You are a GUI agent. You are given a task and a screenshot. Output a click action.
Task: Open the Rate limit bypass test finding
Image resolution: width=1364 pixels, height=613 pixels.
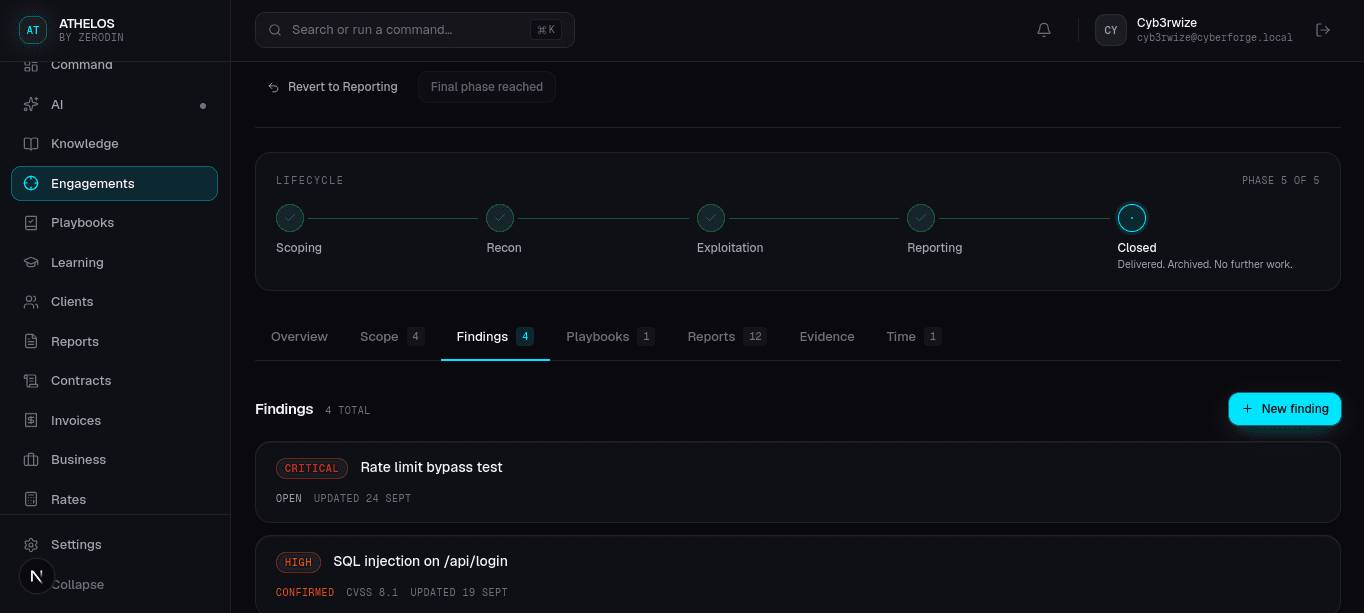click(x=797, y=482)
